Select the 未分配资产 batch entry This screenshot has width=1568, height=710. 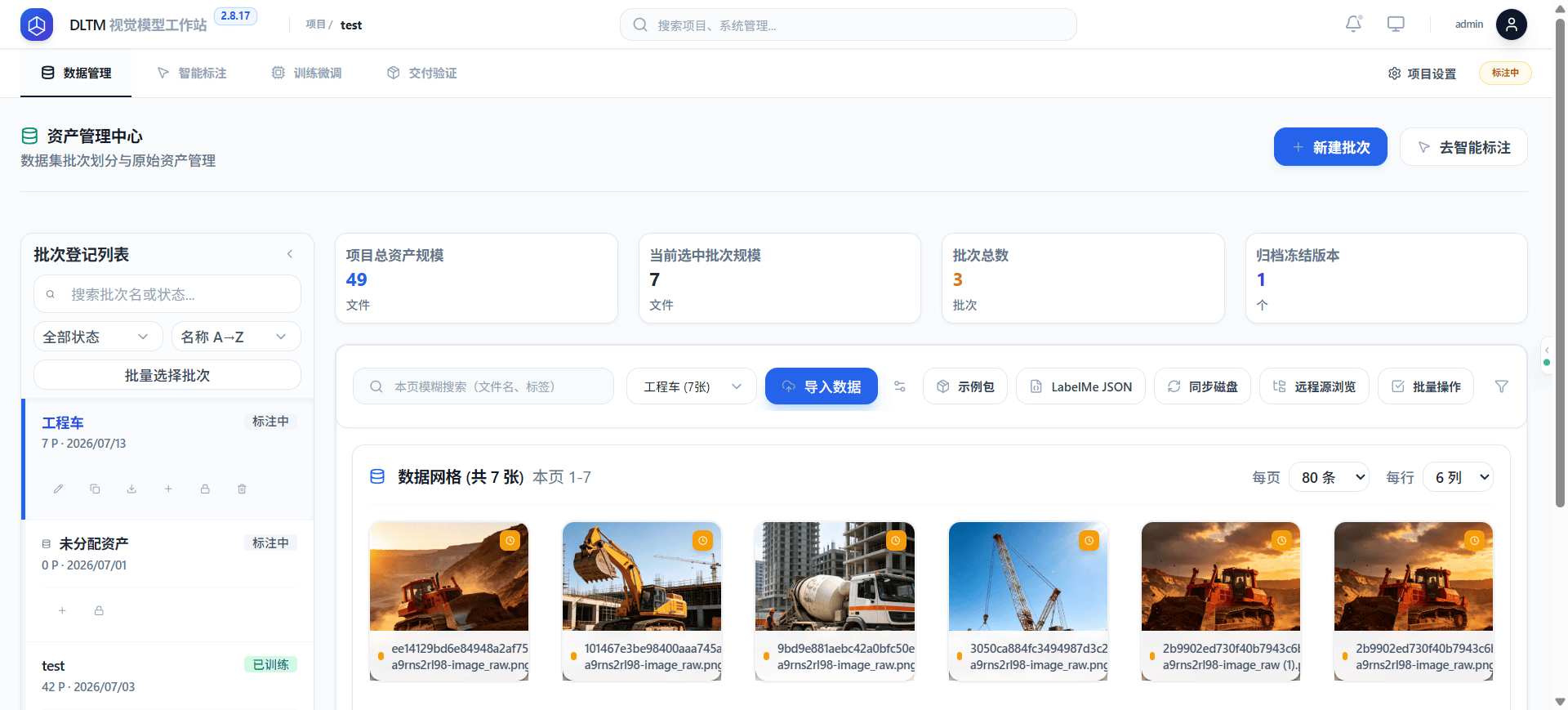(x=167, y=581)
